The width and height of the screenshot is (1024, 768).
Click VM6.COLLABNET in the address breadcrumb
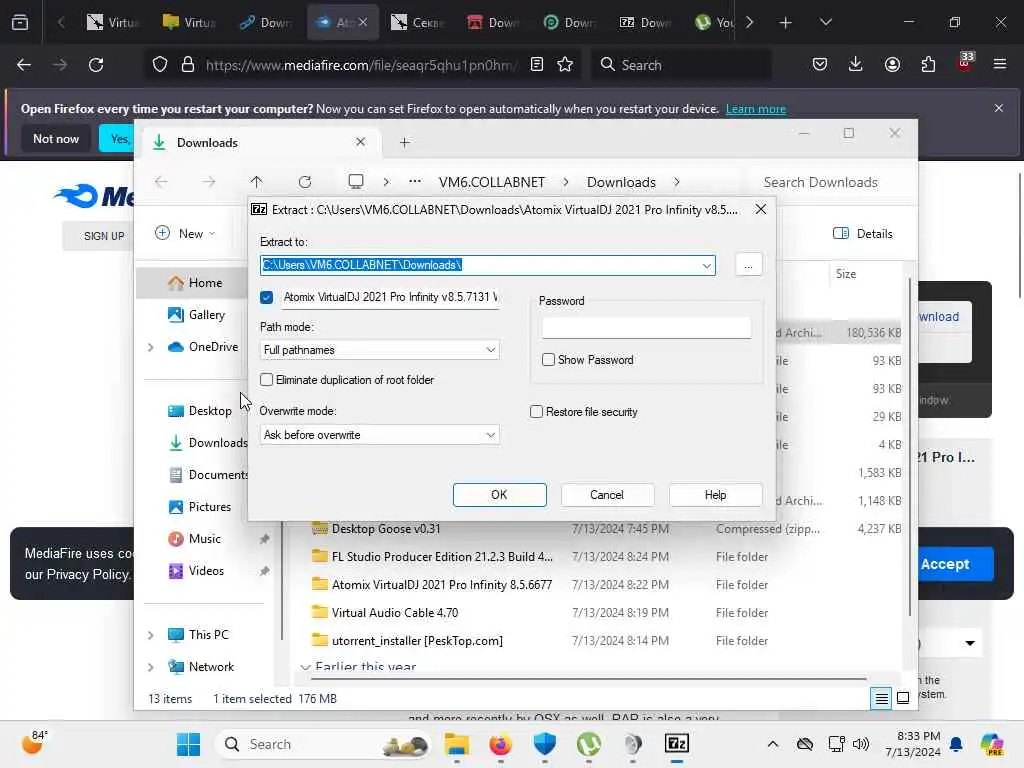coord(492,182)
